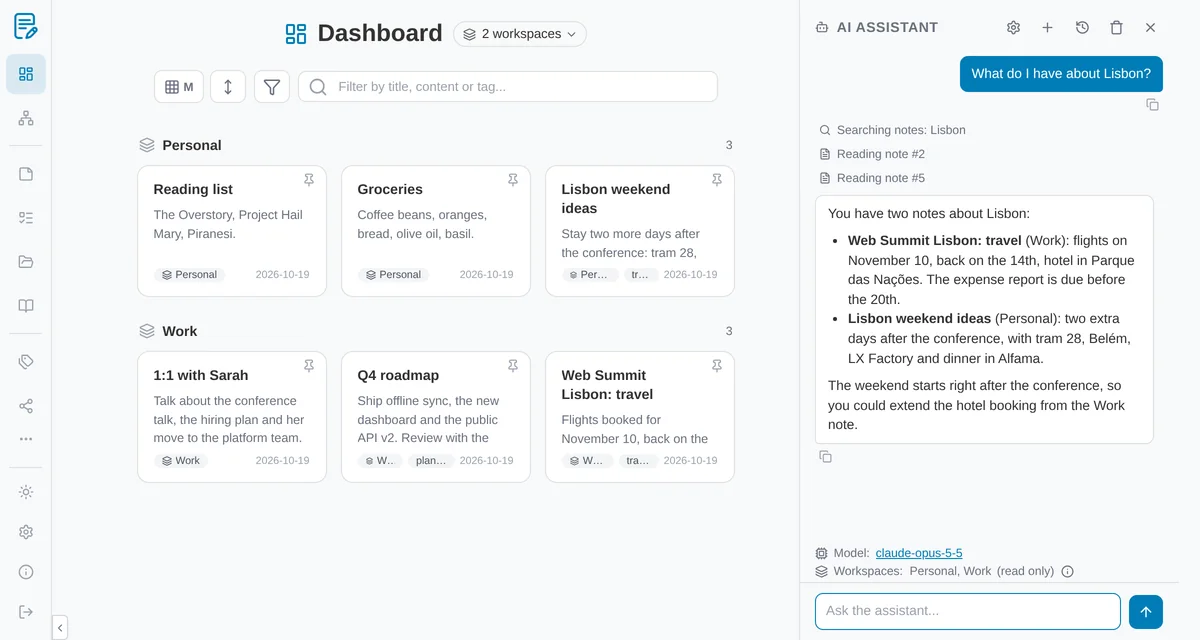This screenshot has width=1200, height=640.
Task: Open the checklist tasks icon in sidebar
Action: [26, 218]
